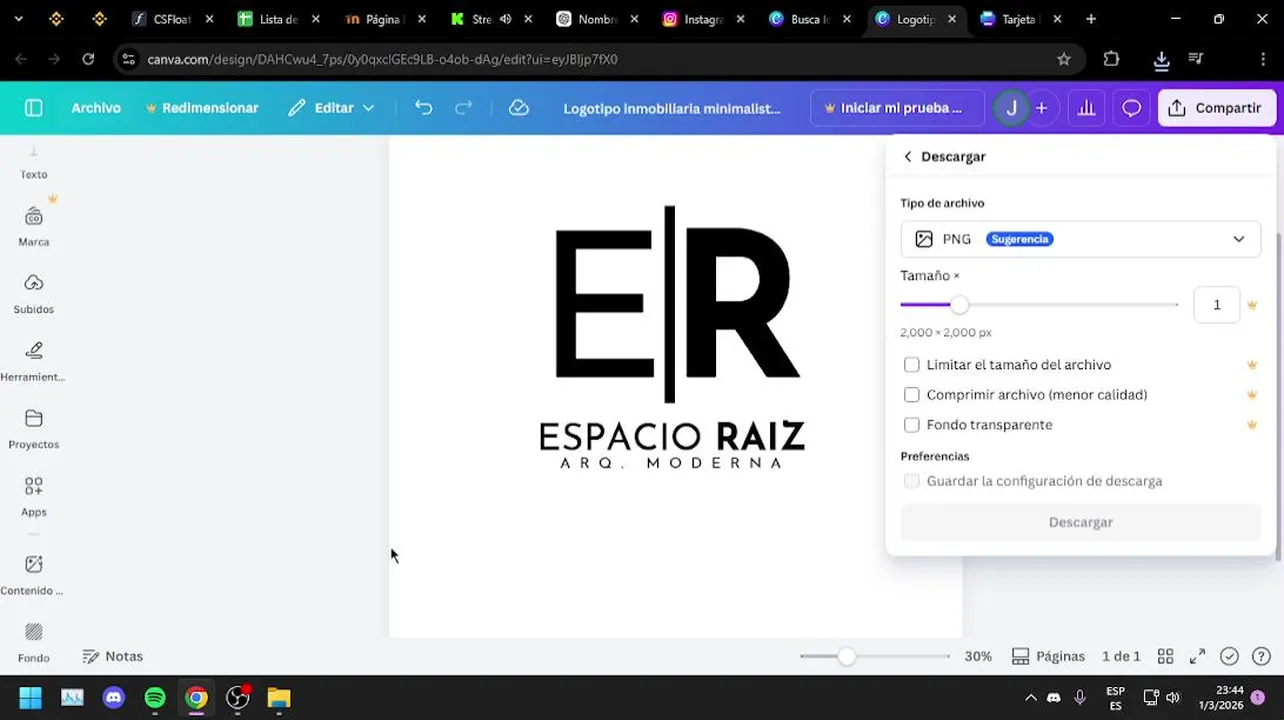Go back from the Descargar panel
Viewport: 1284px width, 720px height.
(x=908, y=157)
